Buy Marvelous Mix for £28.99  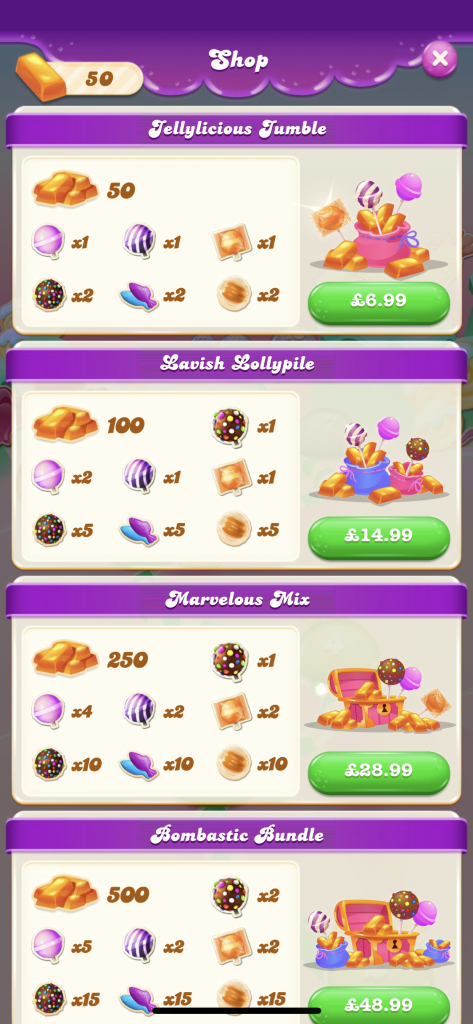[379, 771]
